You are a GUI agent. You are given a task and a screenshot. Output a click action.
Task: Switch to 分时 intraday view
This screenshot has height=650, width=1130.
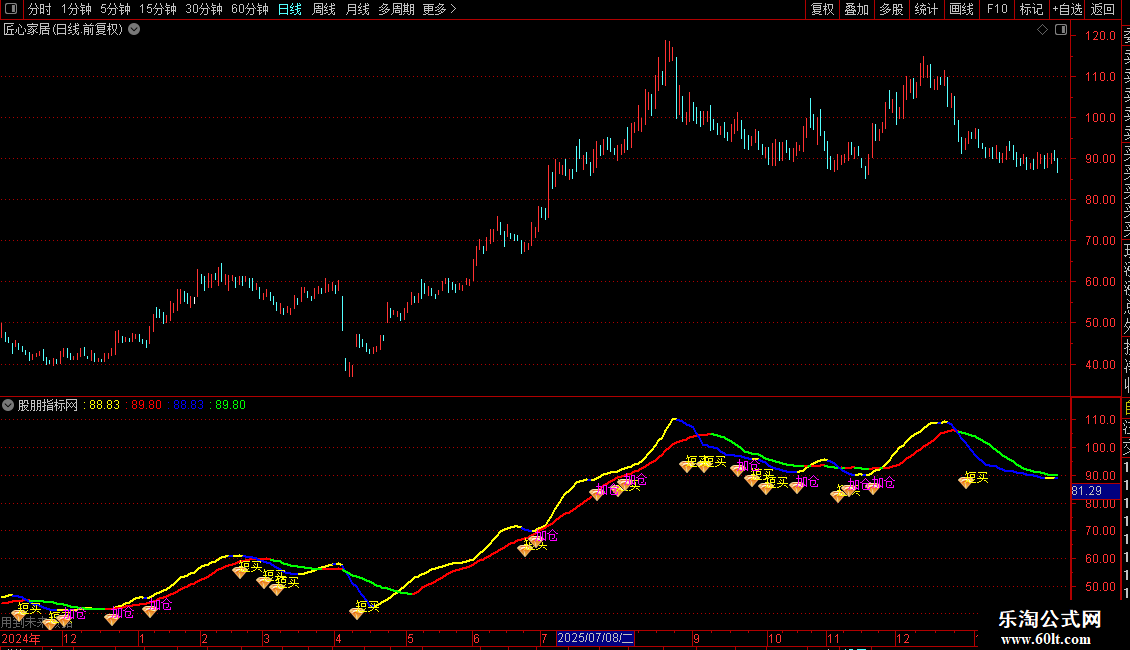click(39, 9)
